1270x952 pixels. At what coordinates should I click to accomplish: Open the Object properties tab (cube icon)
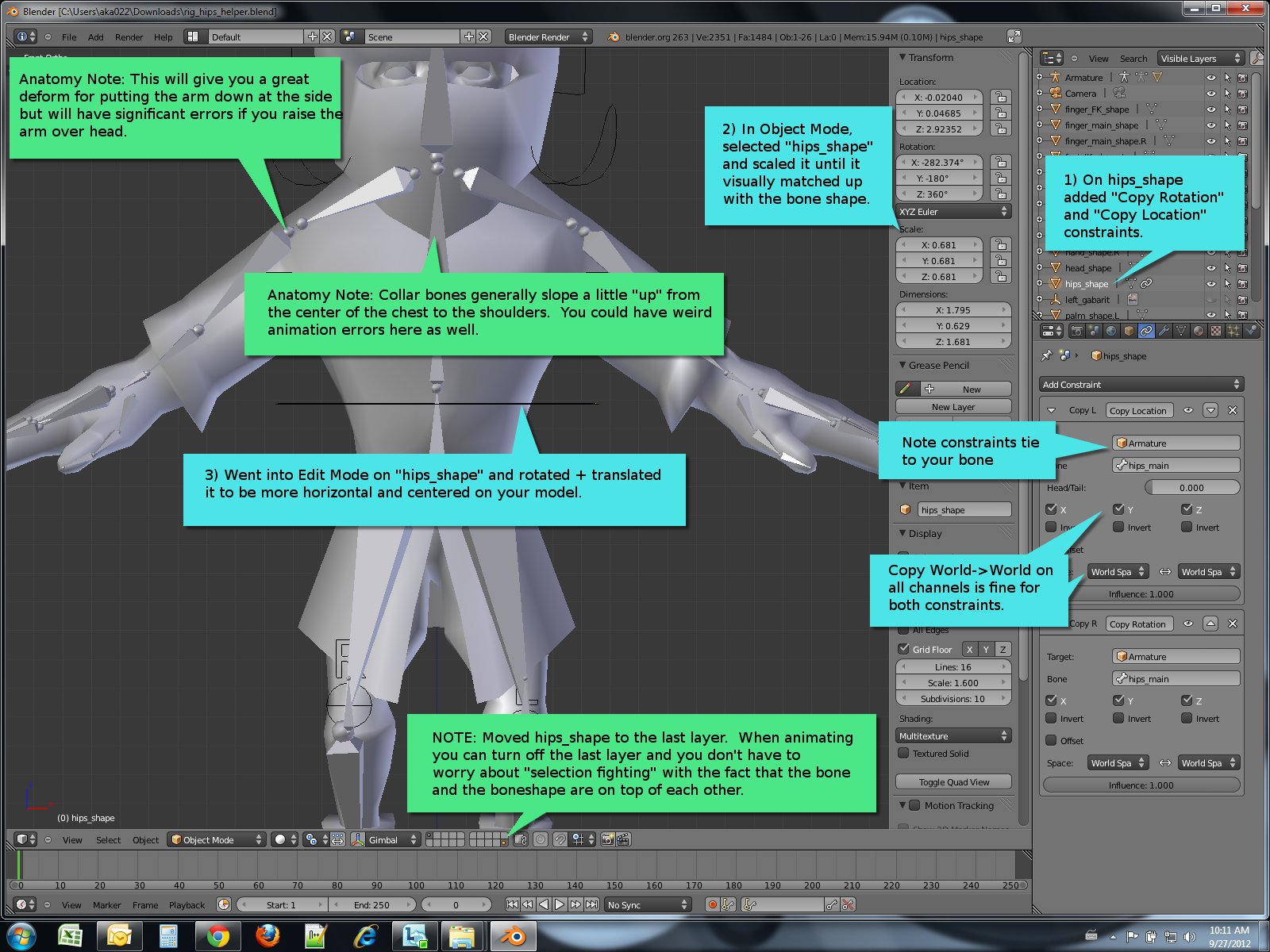(1129, 331)
